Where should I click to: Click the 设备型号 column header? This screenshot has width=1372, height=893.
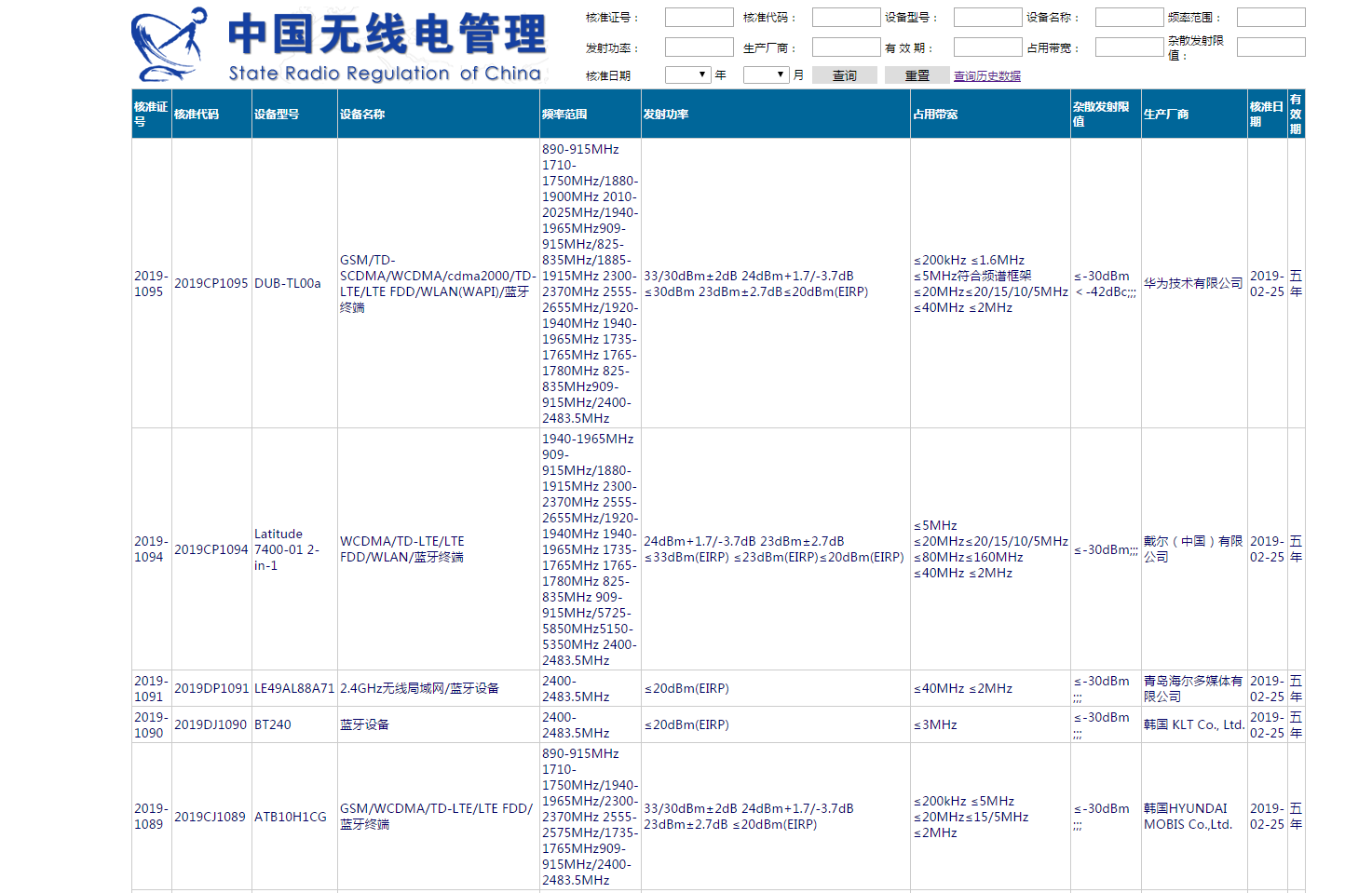click(x=295, y=114)
